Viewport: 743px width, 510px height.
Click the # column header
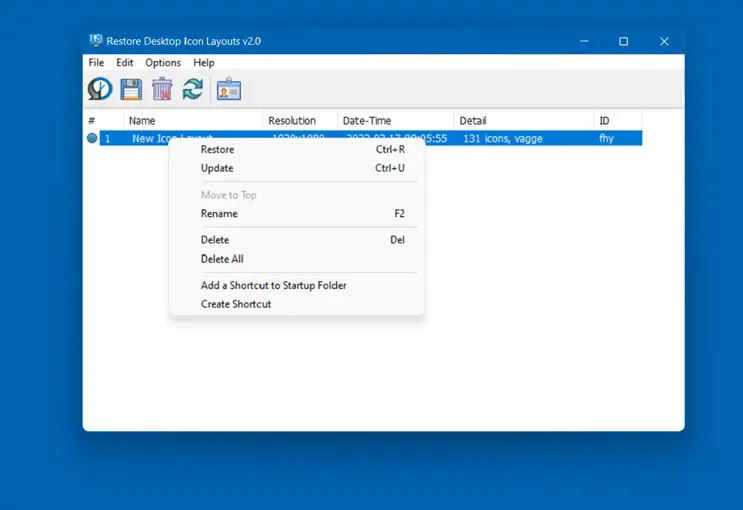(104, 121)
